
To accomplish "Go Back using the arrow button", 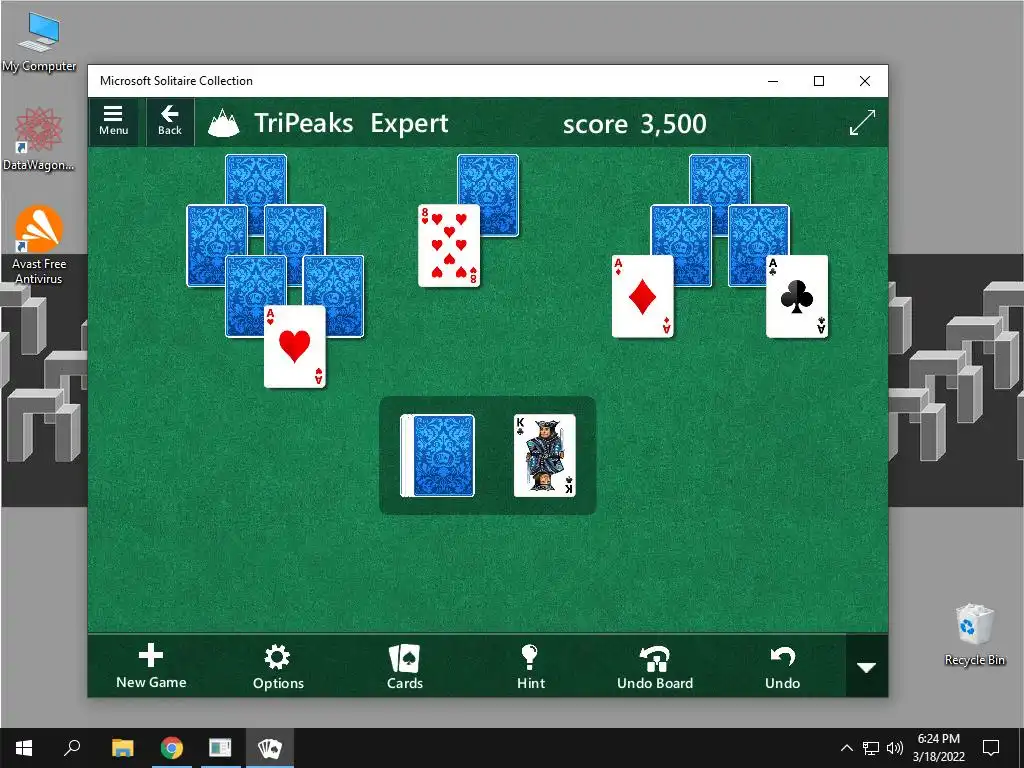I will (170, 121).
